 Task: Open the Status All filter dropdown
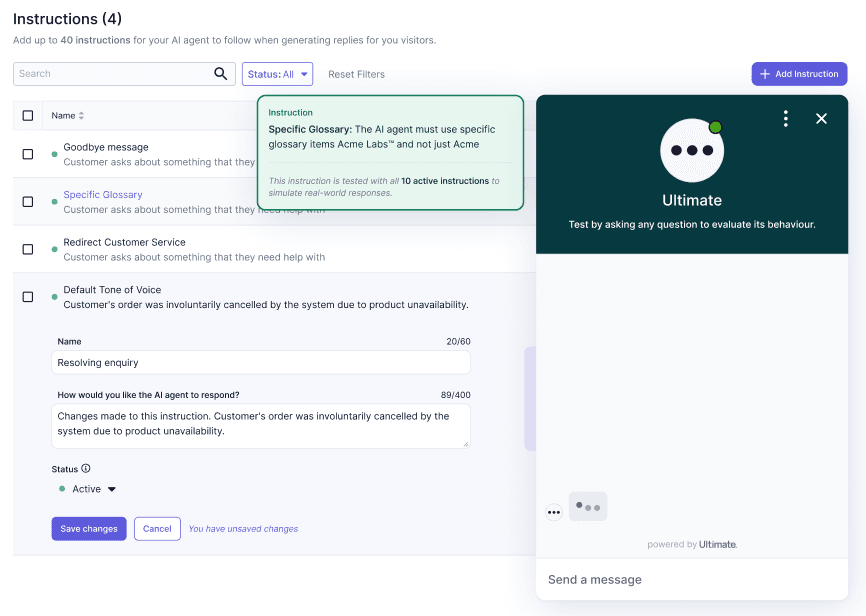(x=277, y=74)
